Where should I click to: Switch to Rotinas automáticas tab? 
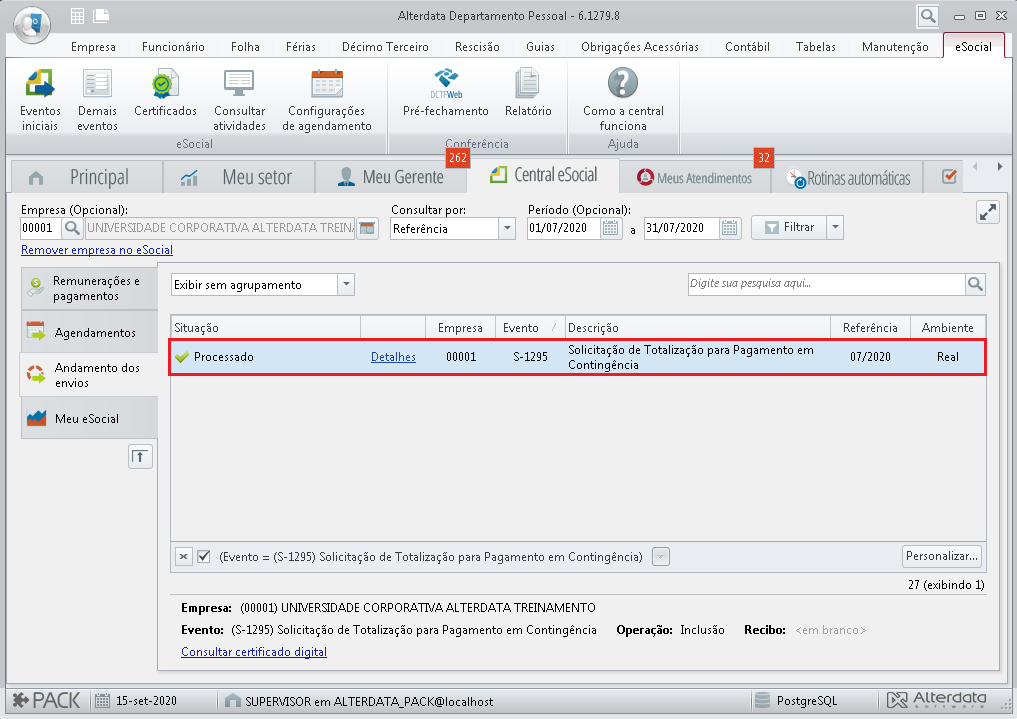(848, 178)
